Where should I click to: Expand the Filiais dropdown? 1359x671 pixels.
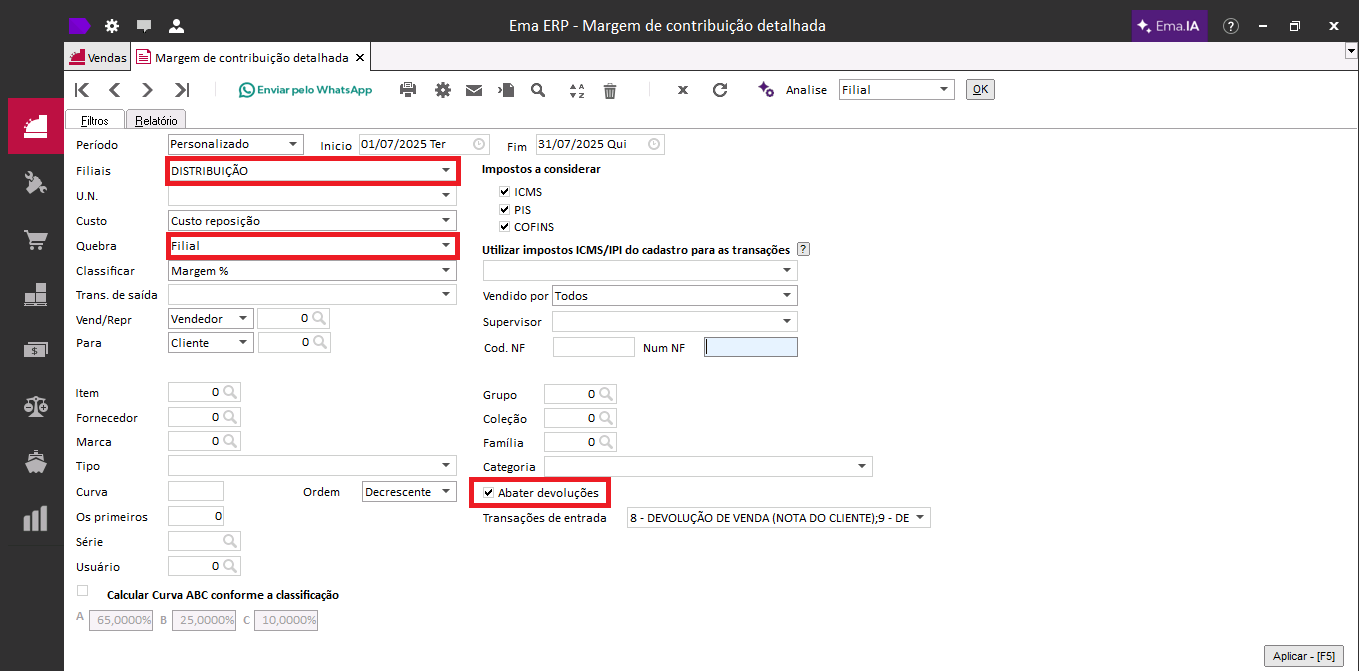coord(446,171)
